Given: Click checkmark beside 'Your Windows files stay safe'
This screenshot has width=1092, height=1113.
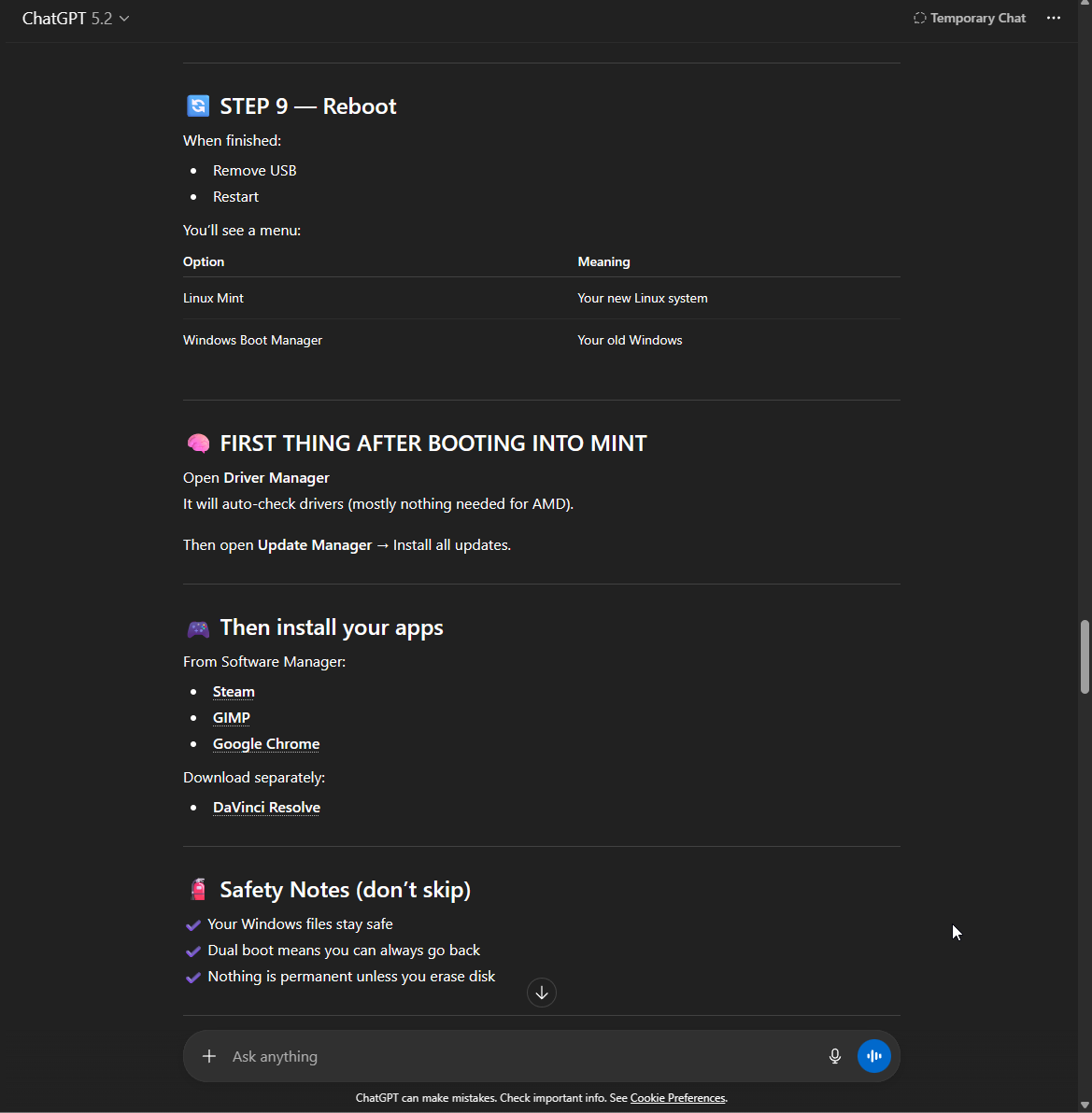Looking at the screenshot, I should coord(192,925).
